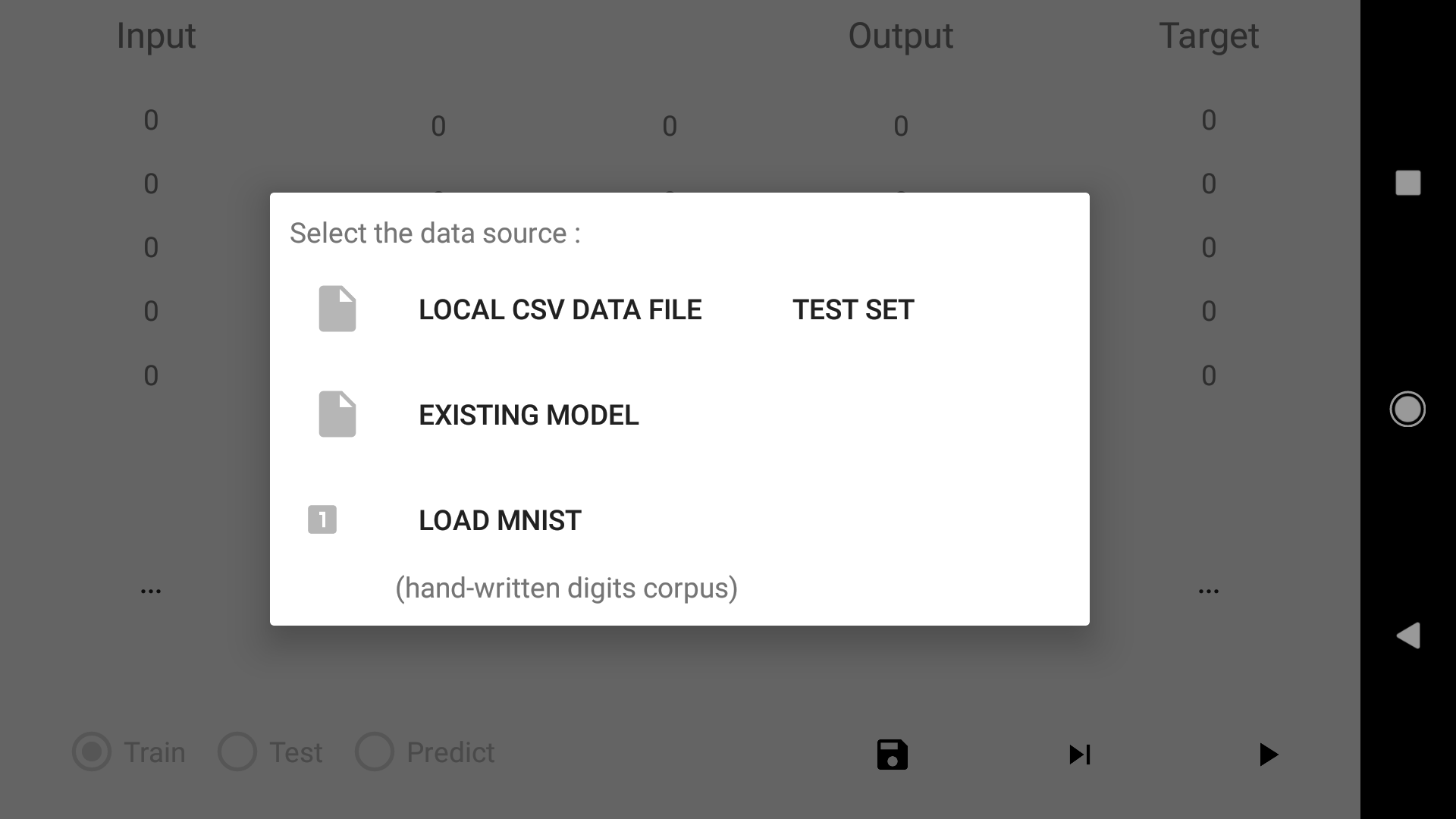Tap the TEST SET button
This screenshot has width=1456, height=819.
[x=853, y=309]
